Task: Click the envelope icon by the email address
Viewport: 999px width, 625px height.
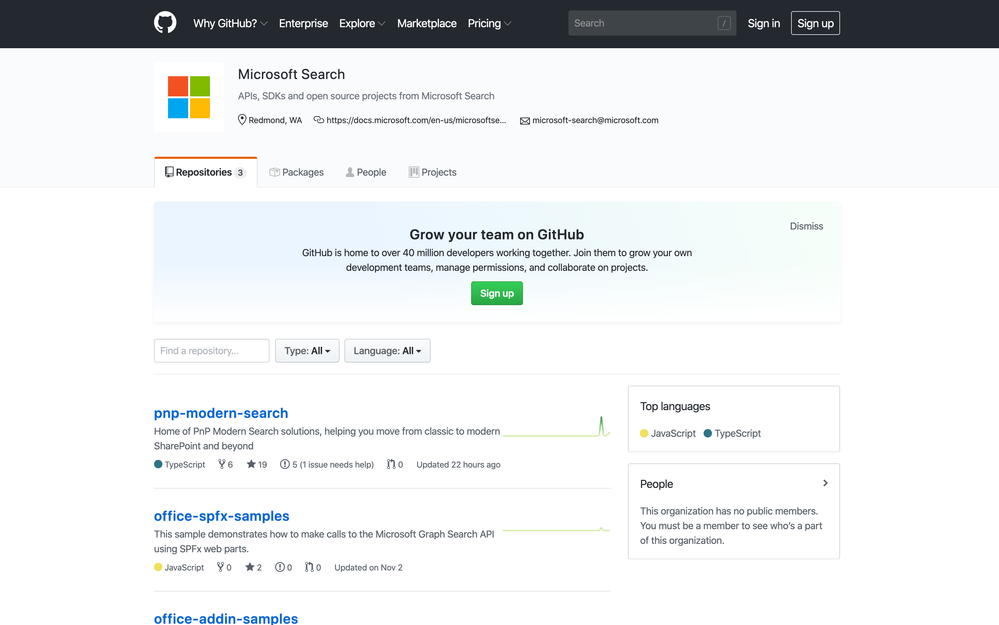Action: coord(525,120)
